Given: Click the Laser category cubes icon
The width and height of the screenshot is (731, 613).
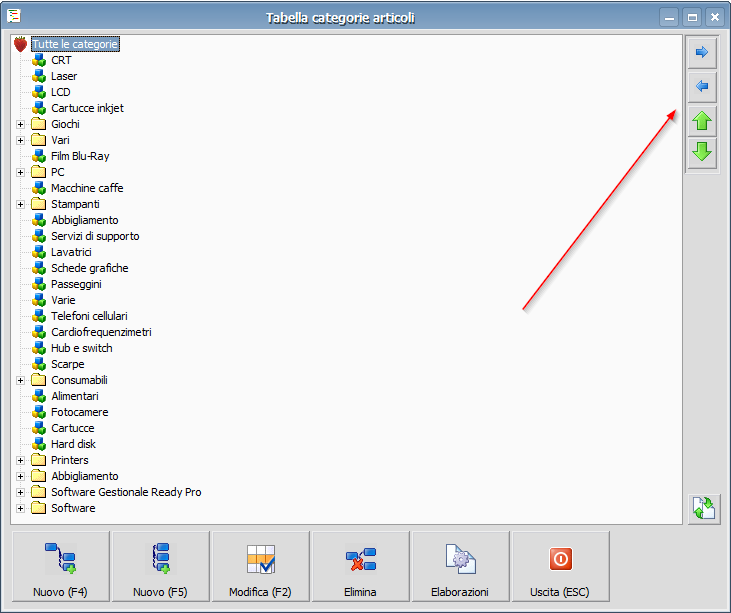Looking at the screenshot, I should tap(39, 76).
